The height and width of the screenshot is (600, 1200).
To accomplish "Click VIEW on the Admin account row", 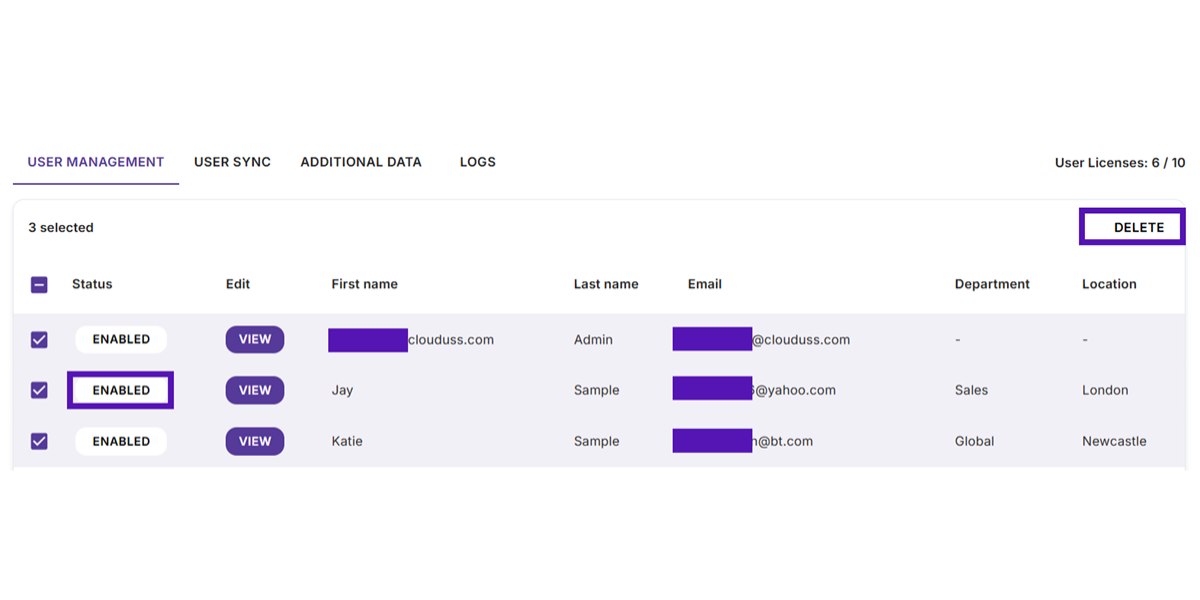I will (255, 339).
